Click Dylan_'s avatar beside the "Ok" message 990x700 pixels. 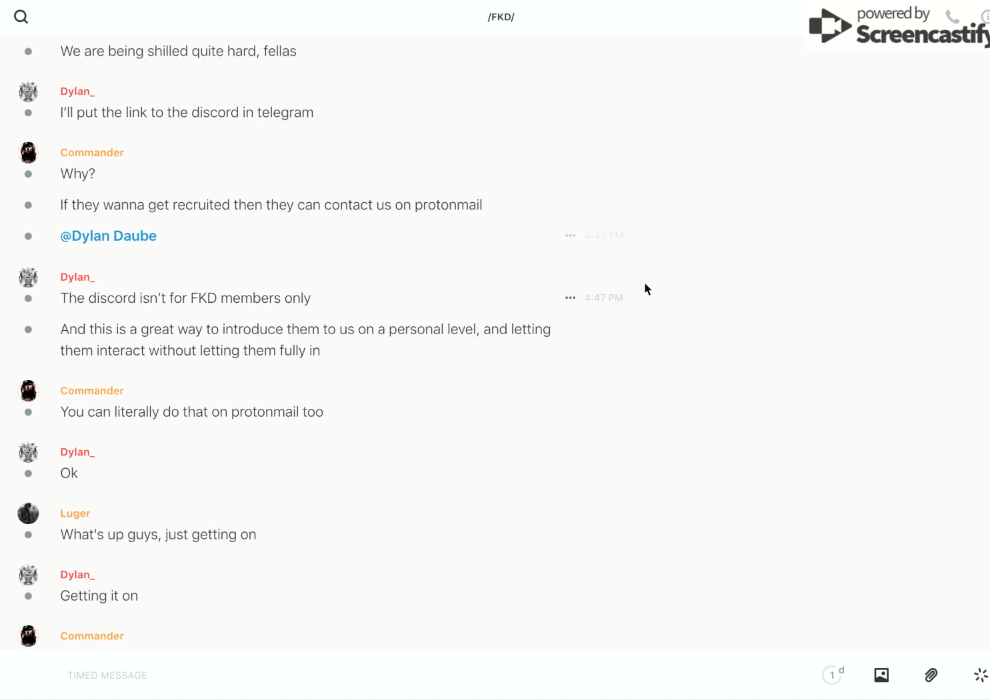(x=28, y=453)
